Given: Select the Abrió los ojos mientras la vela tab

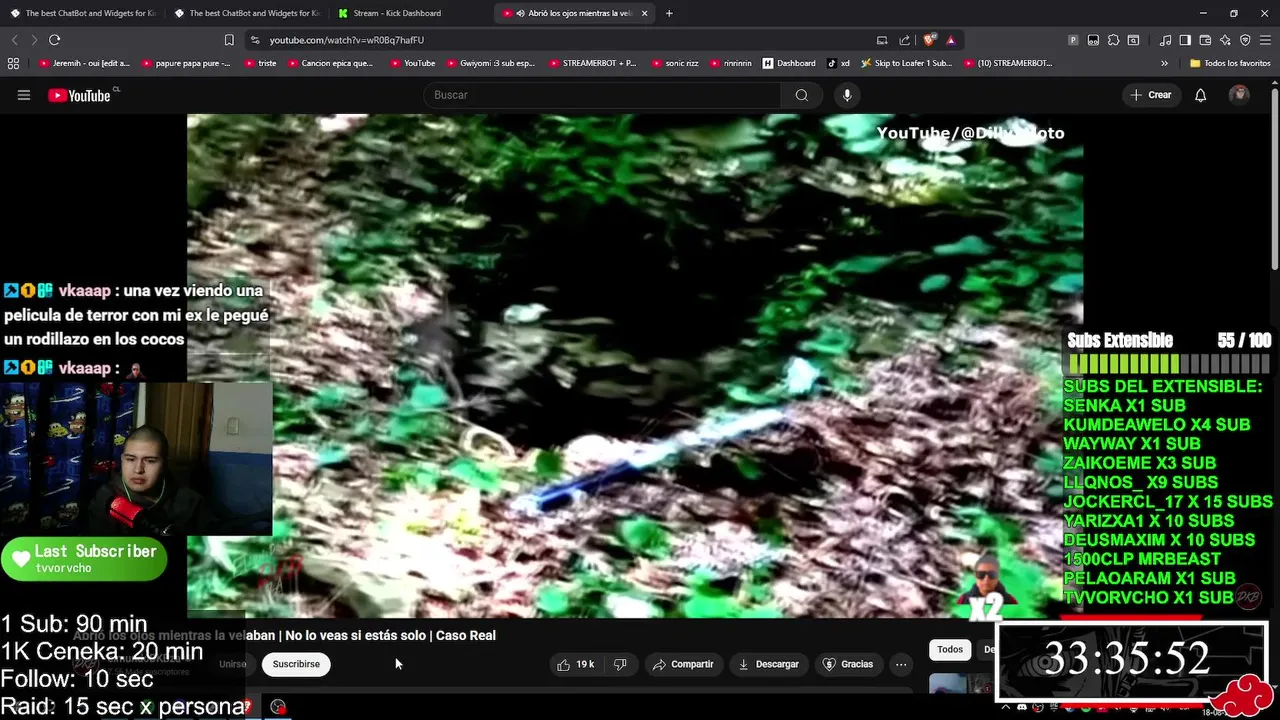Looking at the screenshot, I should click(x=577, y=13).
